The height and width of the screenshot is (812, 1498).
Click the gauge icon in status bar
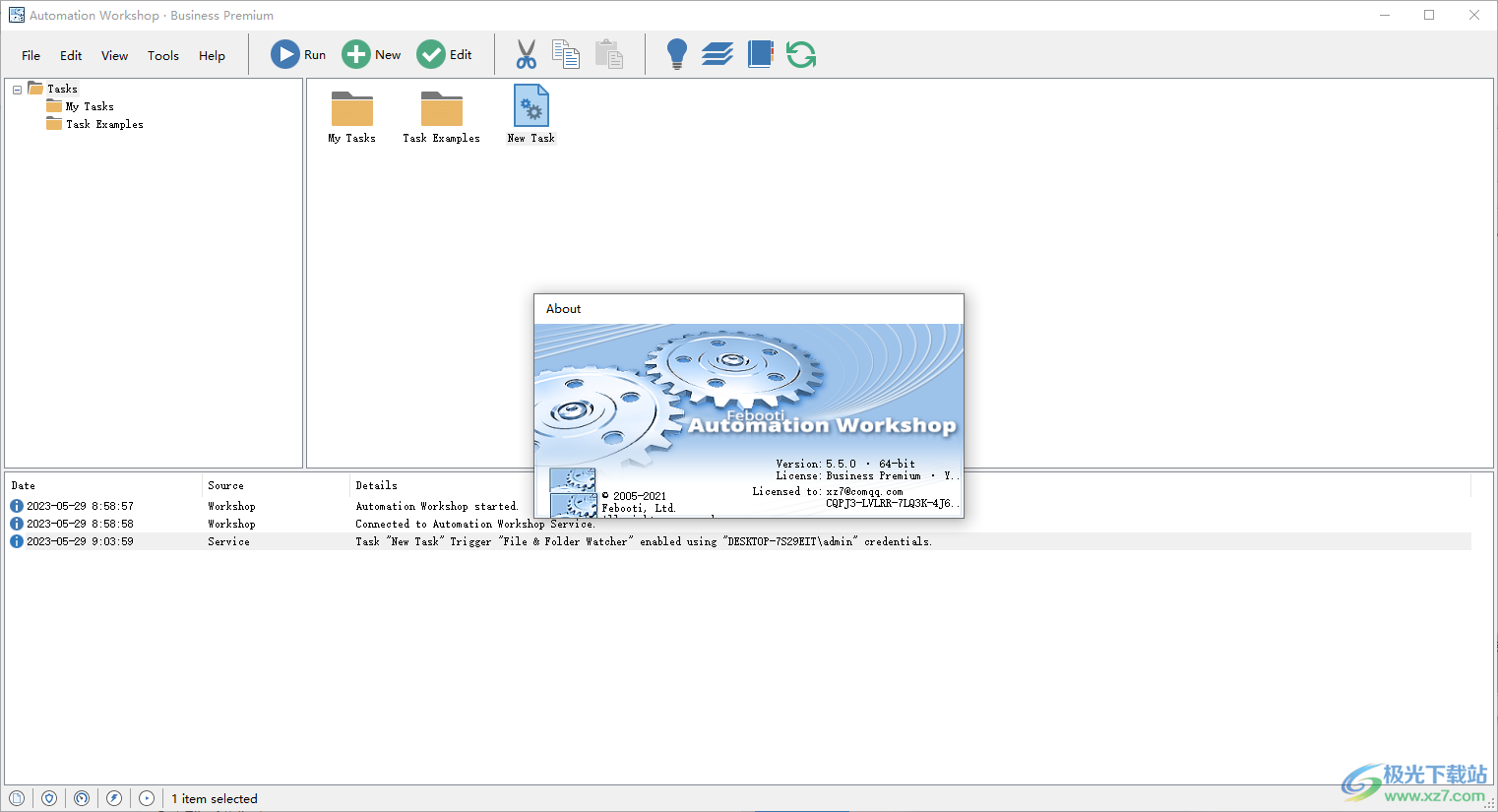click(82, 798)
